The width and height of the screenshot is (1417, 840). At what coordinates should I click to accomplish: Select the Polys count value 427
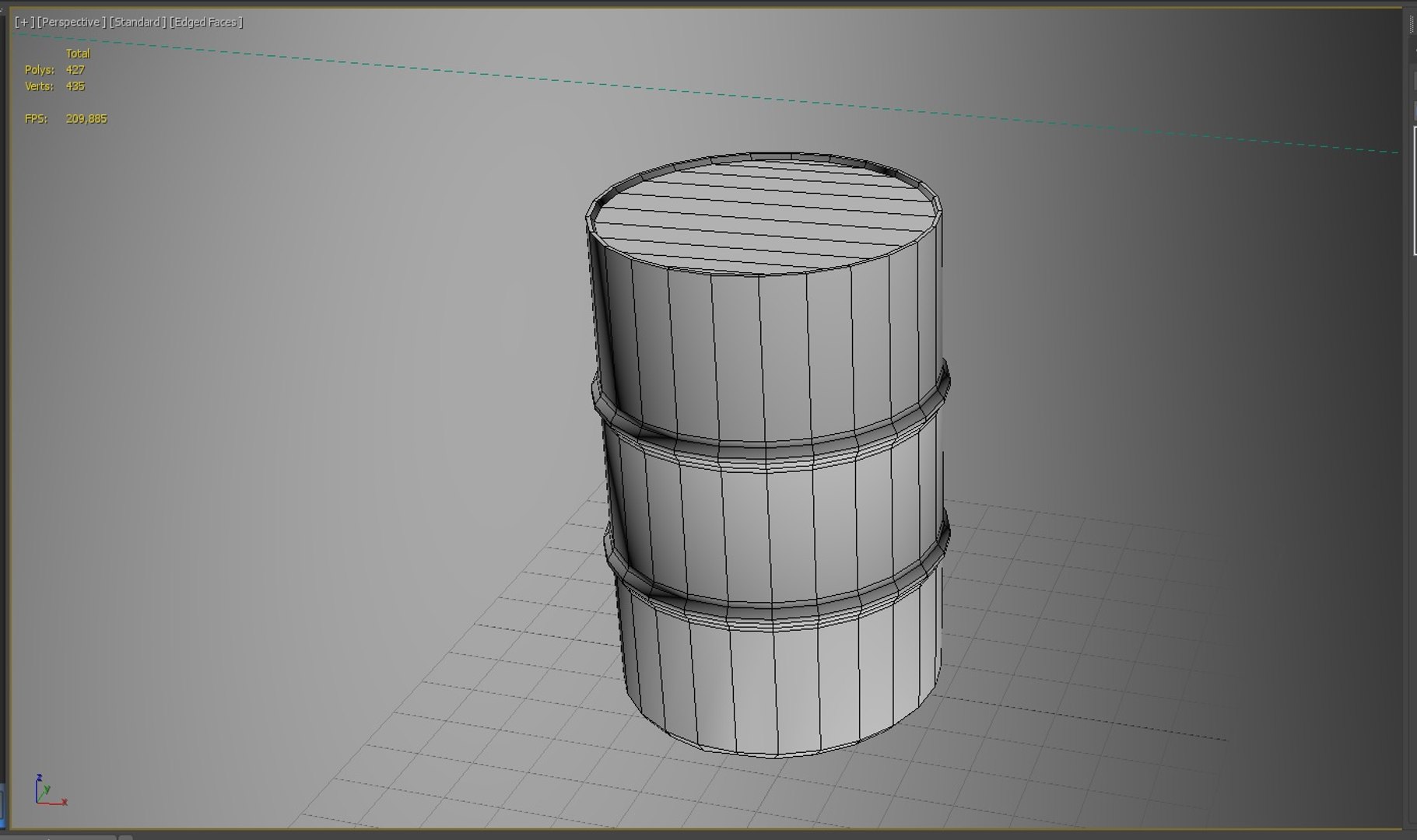(75, 70)
